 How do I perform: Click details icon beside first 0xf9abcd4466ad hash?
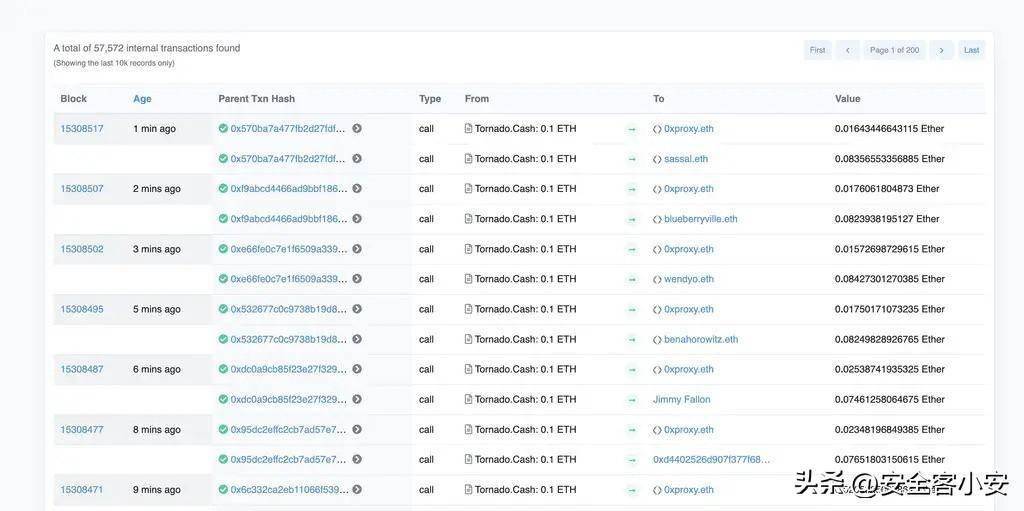click(x=357, y=189)
